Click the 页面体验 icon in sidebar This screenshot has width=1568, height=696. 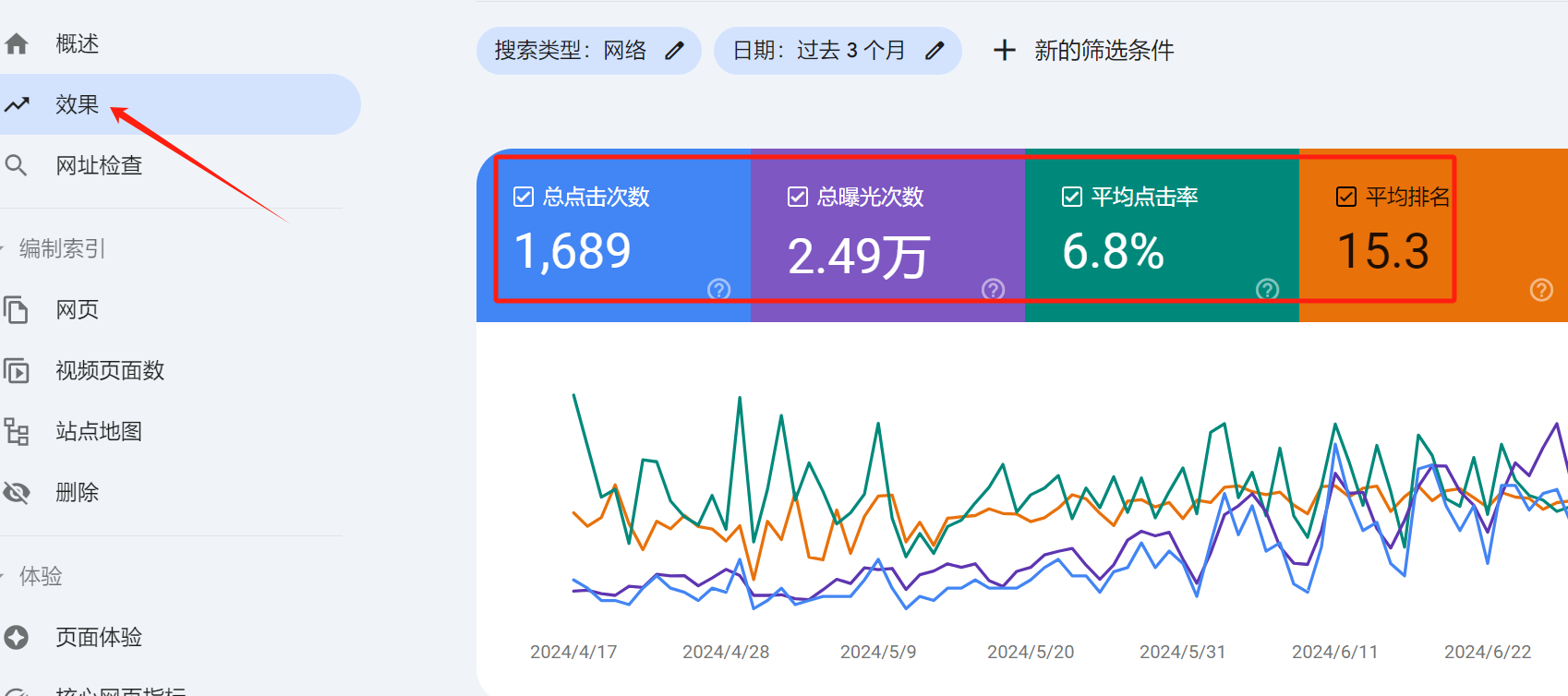coord(17,637)
